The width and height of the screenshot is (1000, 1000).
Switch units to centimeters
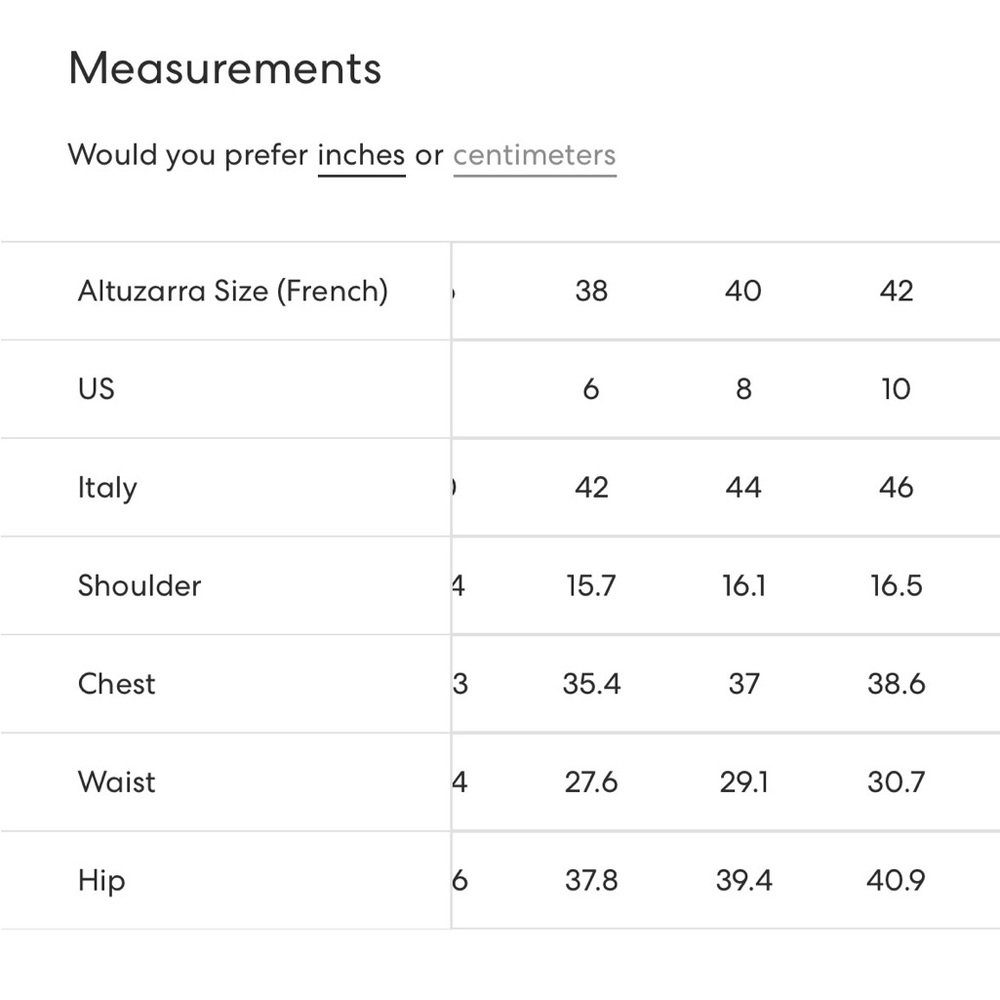(534, 156)
